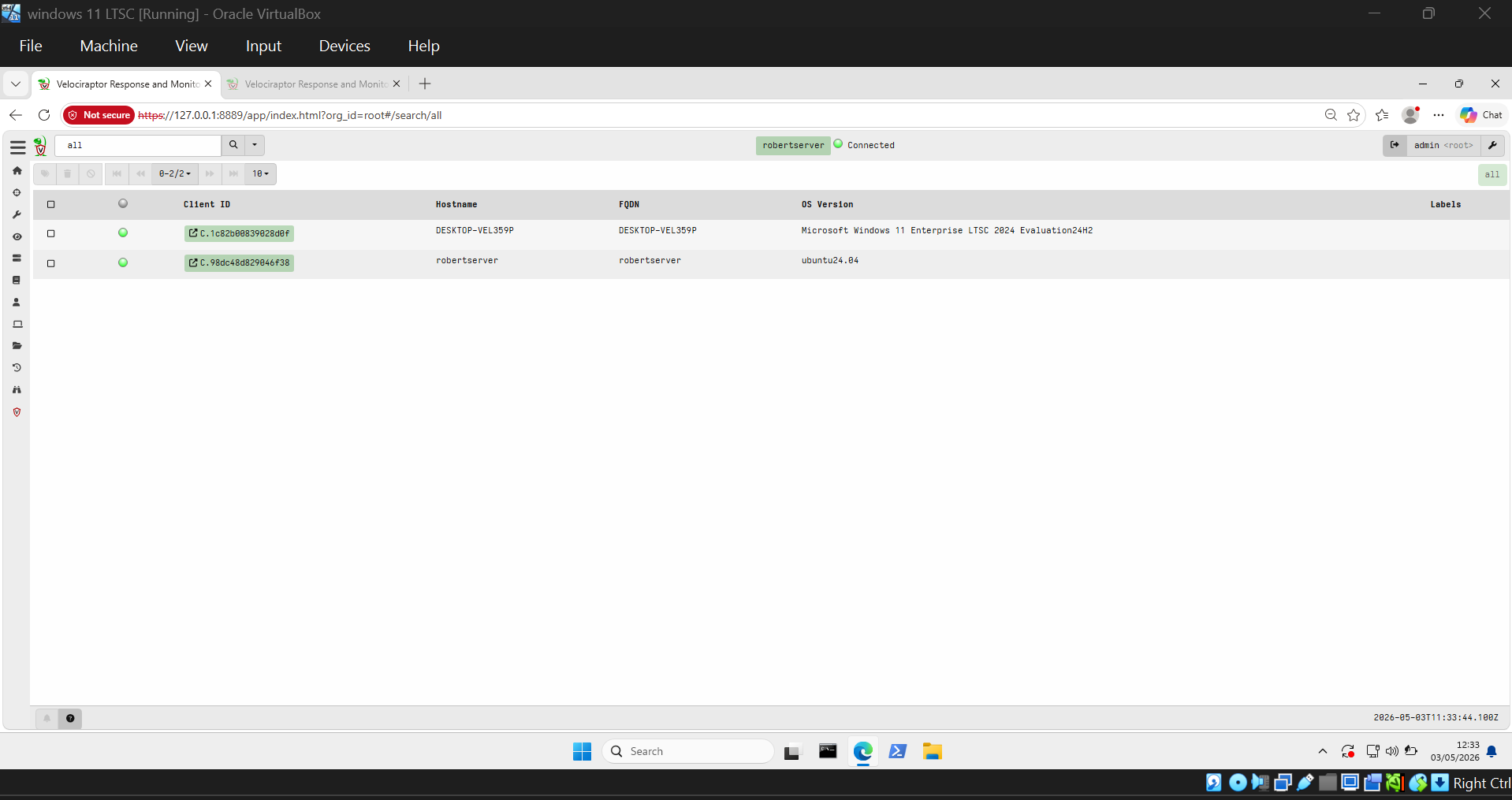
Task: Run the client search magnifier button
Action: [x=233, y=145]
